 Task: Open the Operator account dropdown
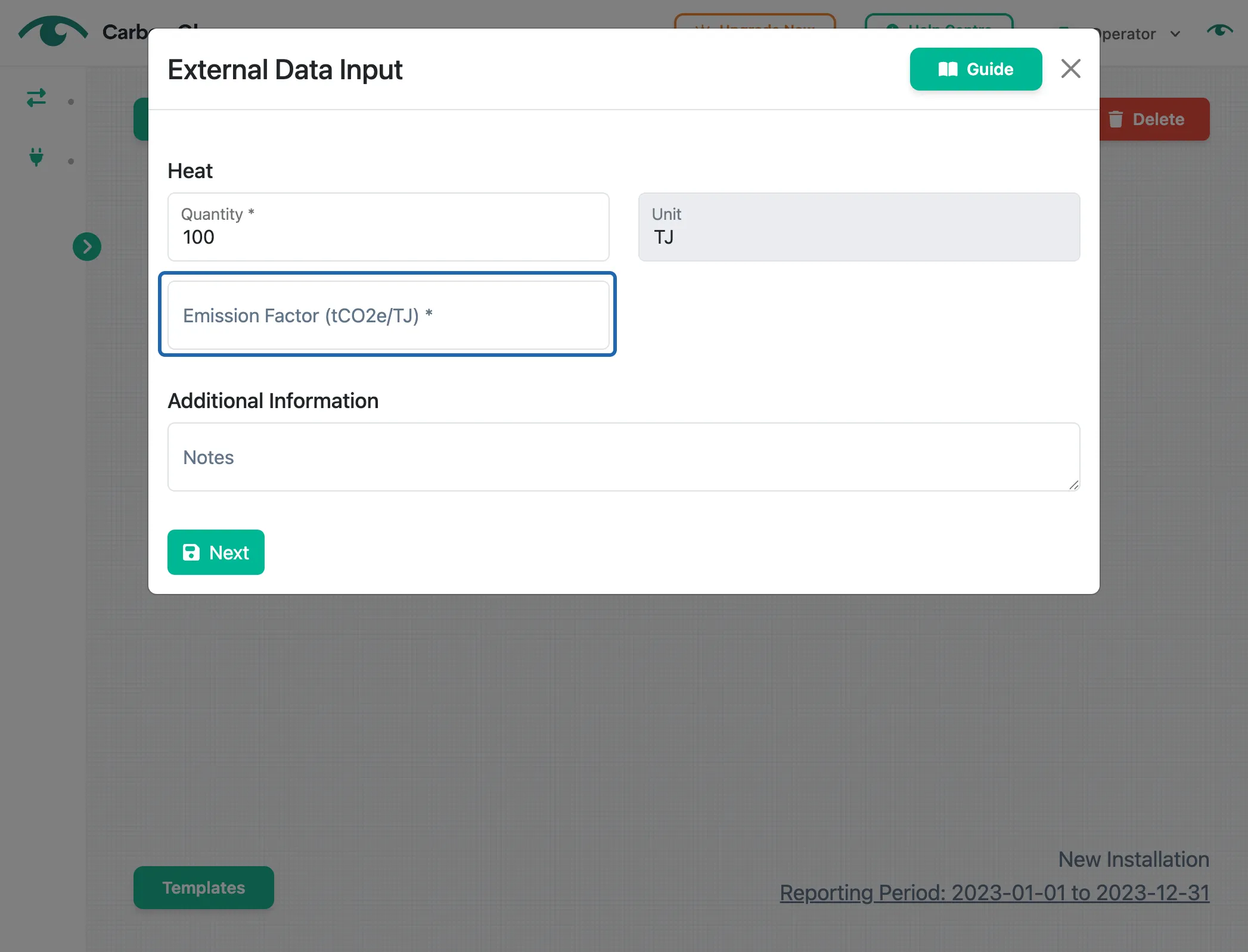pos(1135,34)
